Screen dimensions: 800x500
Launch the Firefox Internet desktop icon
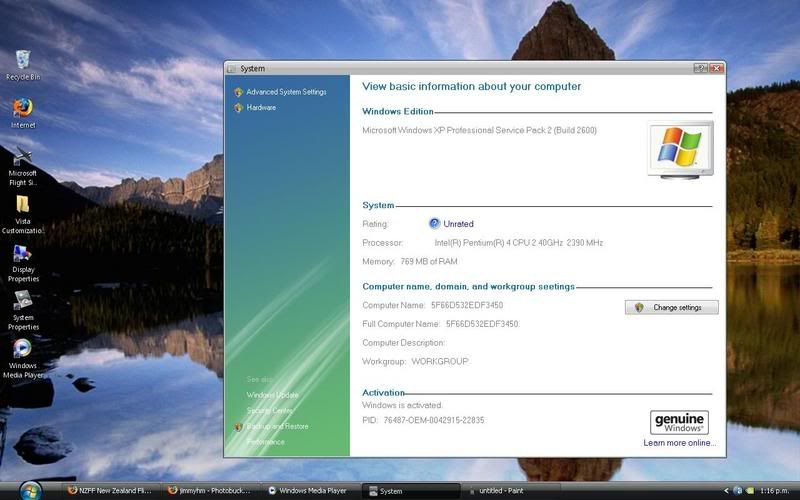coord(23,108)
